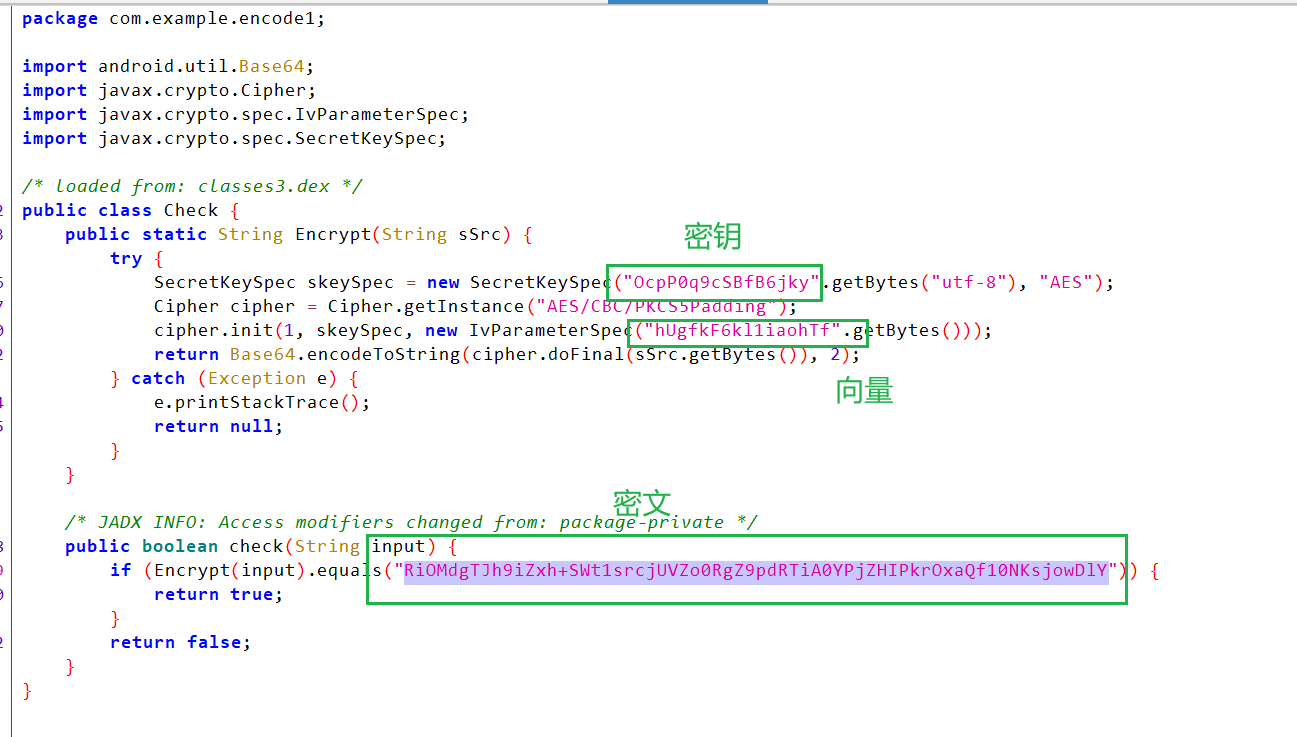Click the check method name in its declaration

256,546
